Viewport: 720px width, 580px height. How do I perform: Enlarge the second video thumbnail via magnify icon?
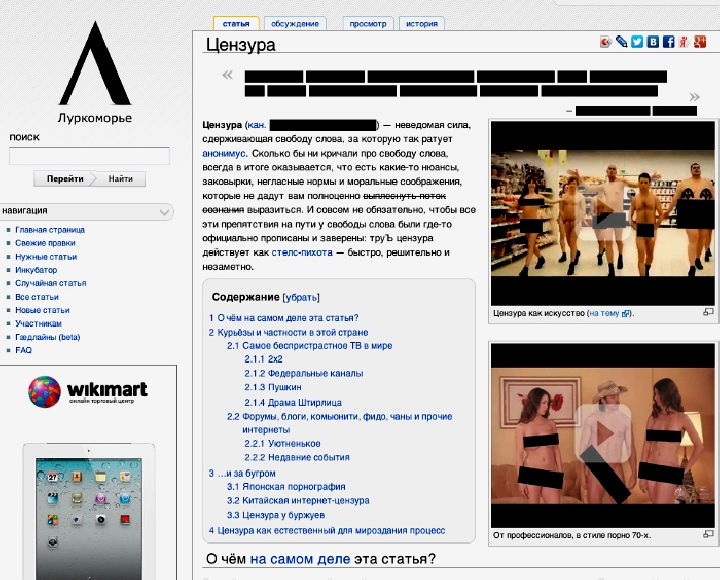pyautogui.click(x=708, y=535)
